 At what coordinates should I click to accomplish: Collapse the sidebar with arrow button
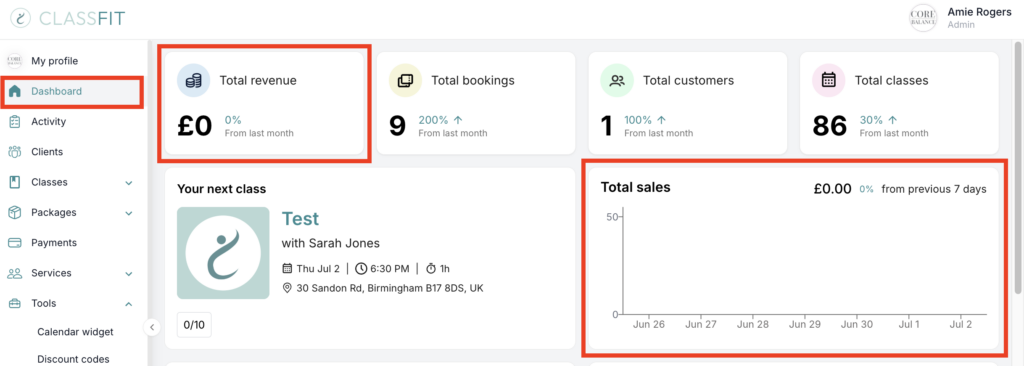(x=152, y=327)
